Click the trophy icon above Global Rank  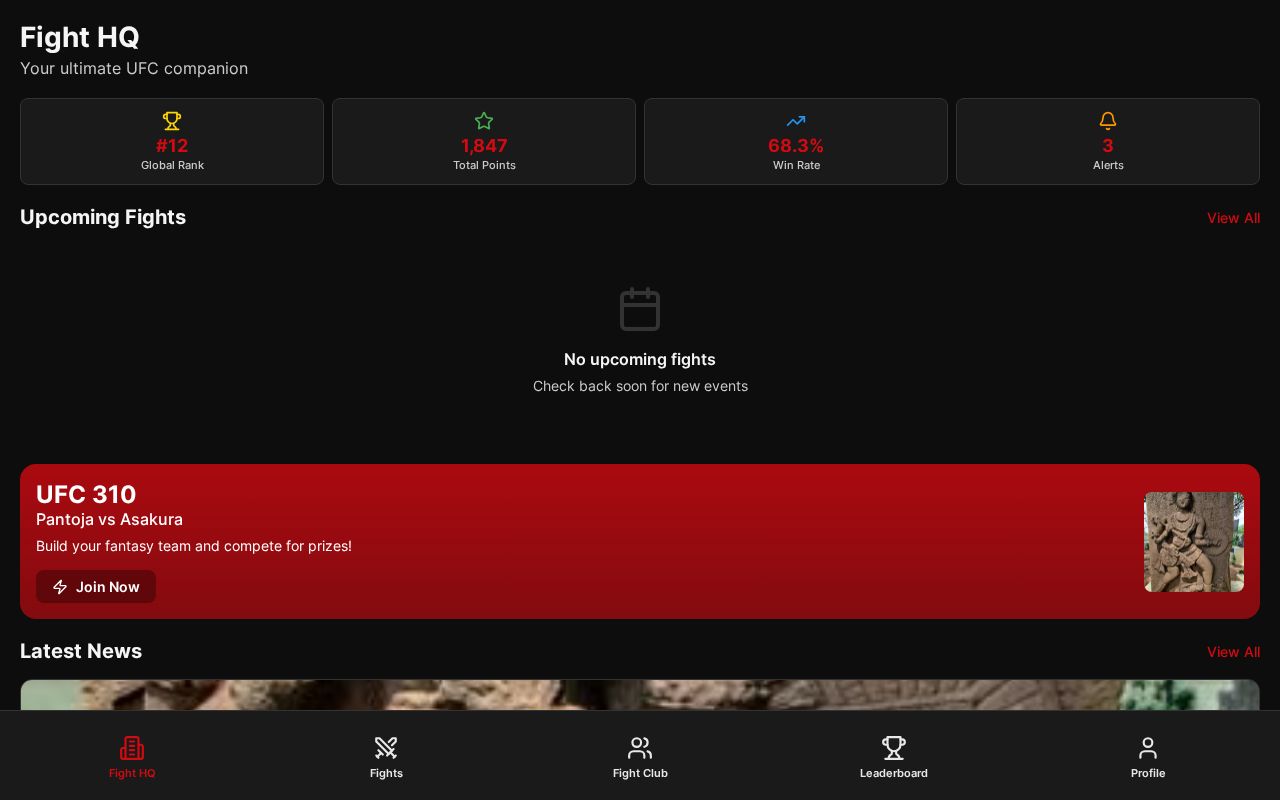(x=172, y=121)
